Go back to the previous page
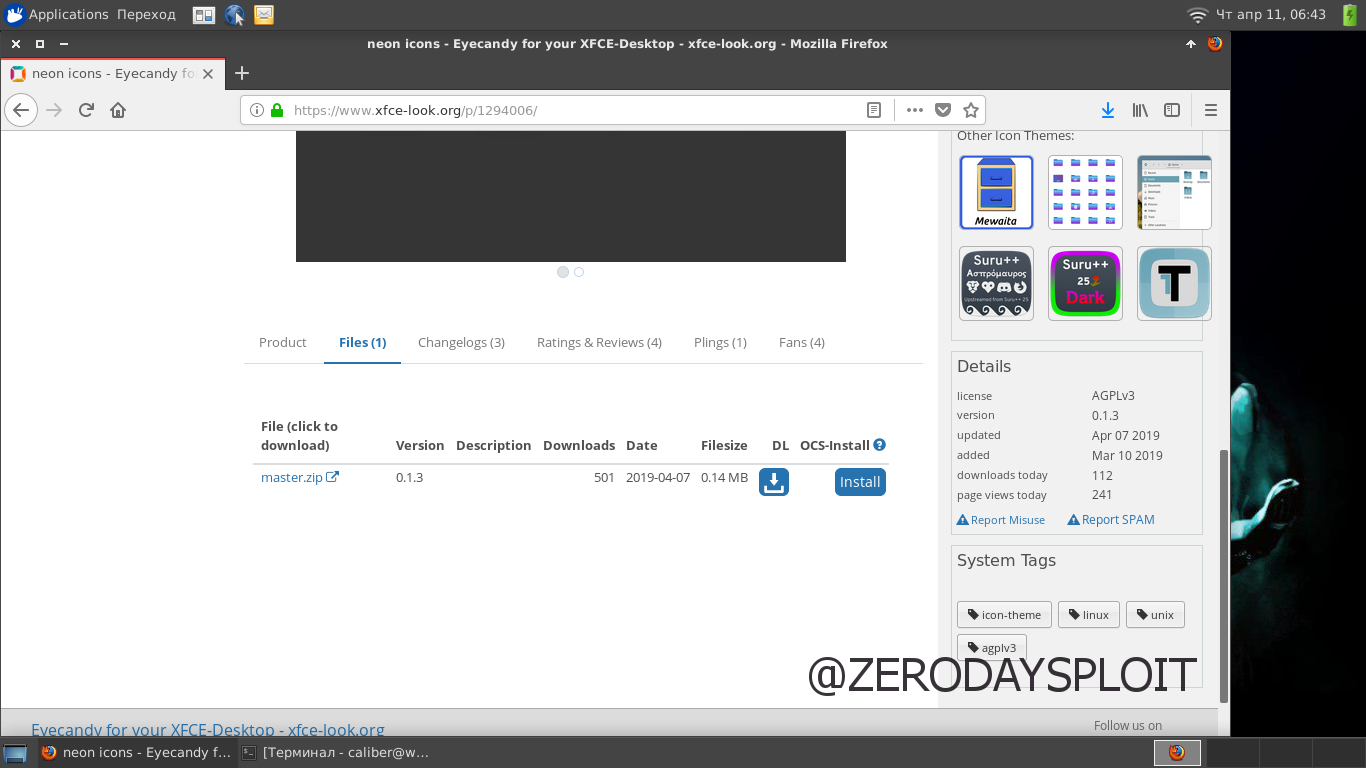This screenshot has height=768, width=1366. coord(21,110)
